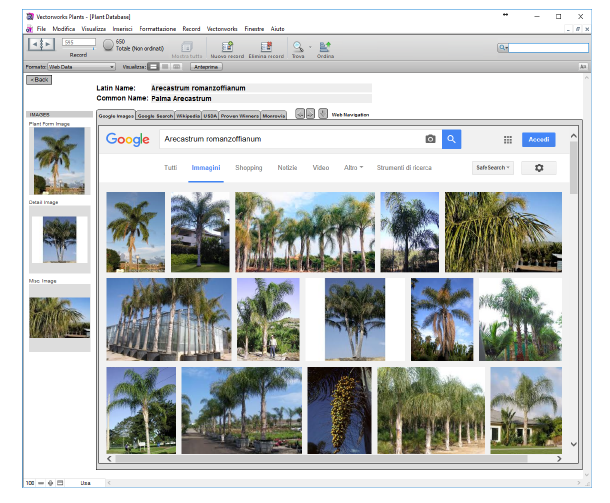Go back in web navigation
Image resolution: width=610 pixels, height=503 pixels.
pos(300,114)
